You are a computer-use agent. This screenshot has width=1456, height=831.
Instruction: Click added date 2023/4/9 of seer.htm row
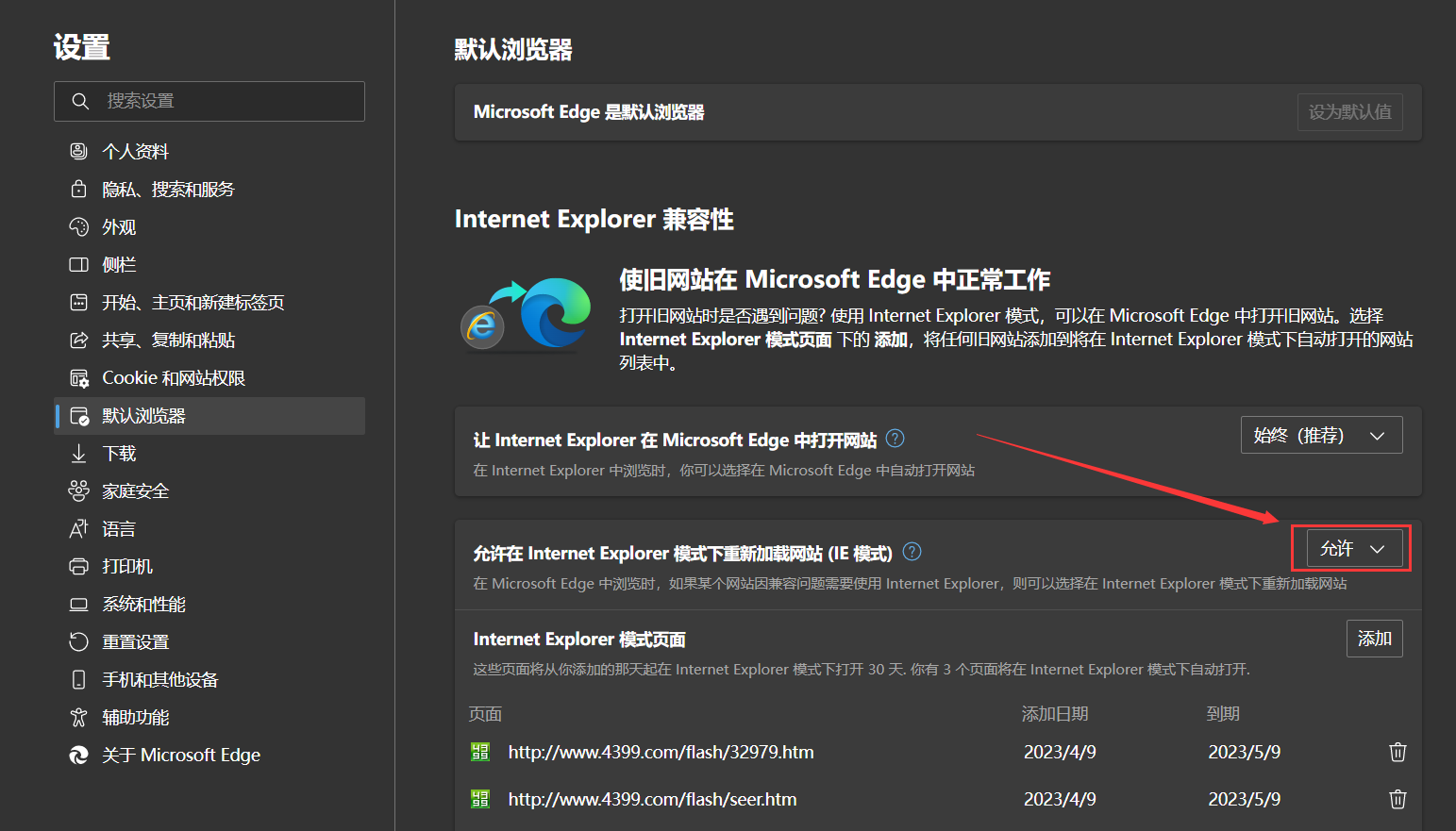pos(1060,799)
